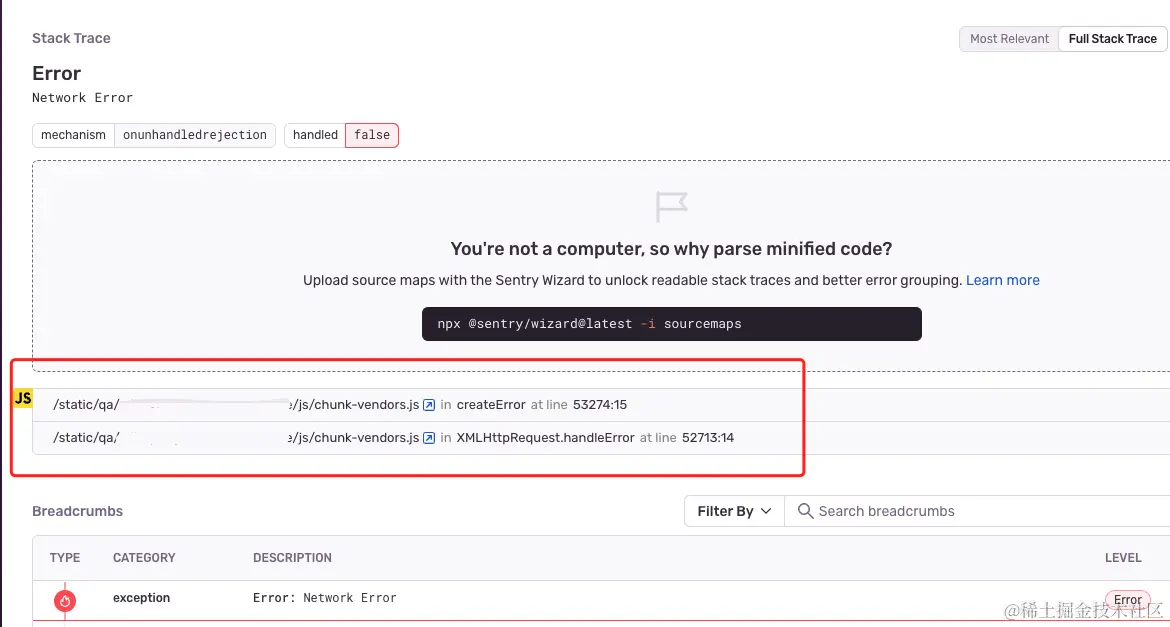Follow the Learn more link
1170x627 pixels.
pos(1002,280)
